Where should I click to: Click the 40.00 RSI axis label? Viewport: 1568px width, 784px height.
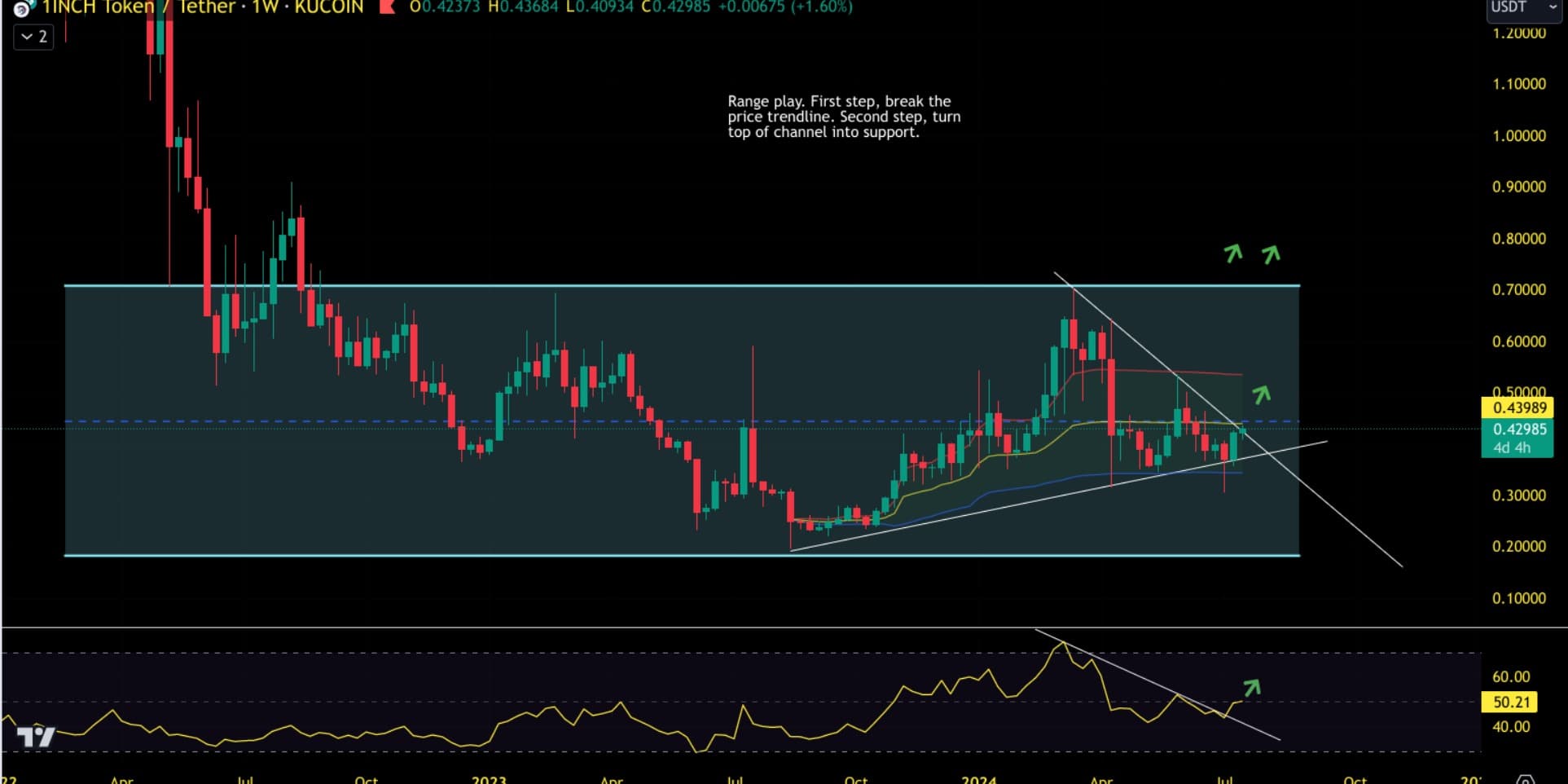pyautogui.click(x=1511, y=726)
